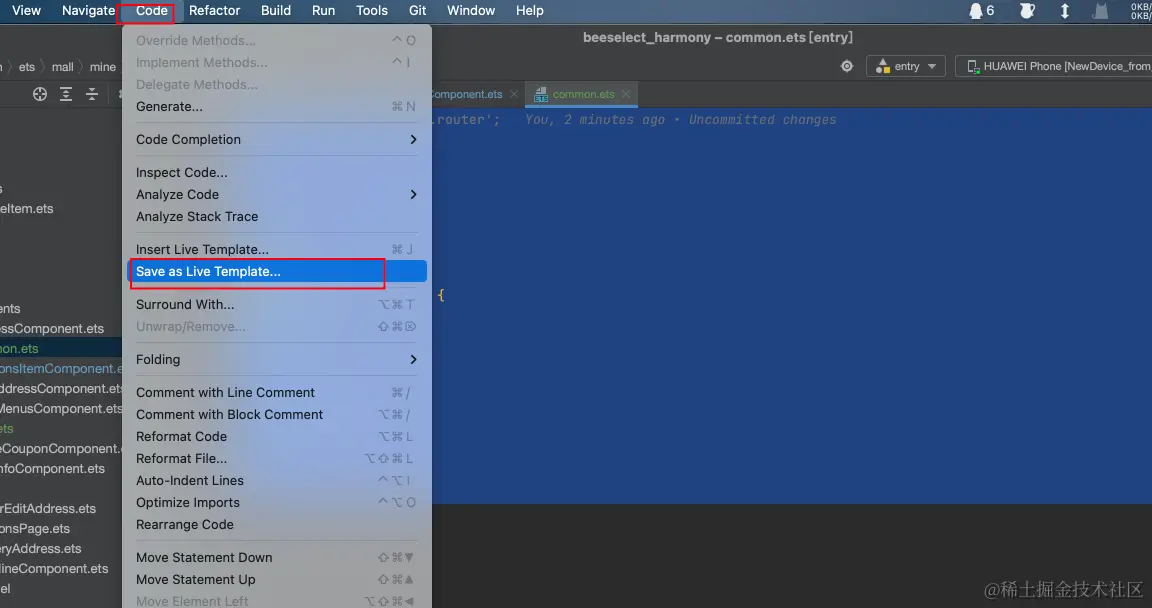Image resolution: width=1152 pixels, height=608 pixels.
Task: Open eItem.ets in project tree
Action: click(26, 209)
